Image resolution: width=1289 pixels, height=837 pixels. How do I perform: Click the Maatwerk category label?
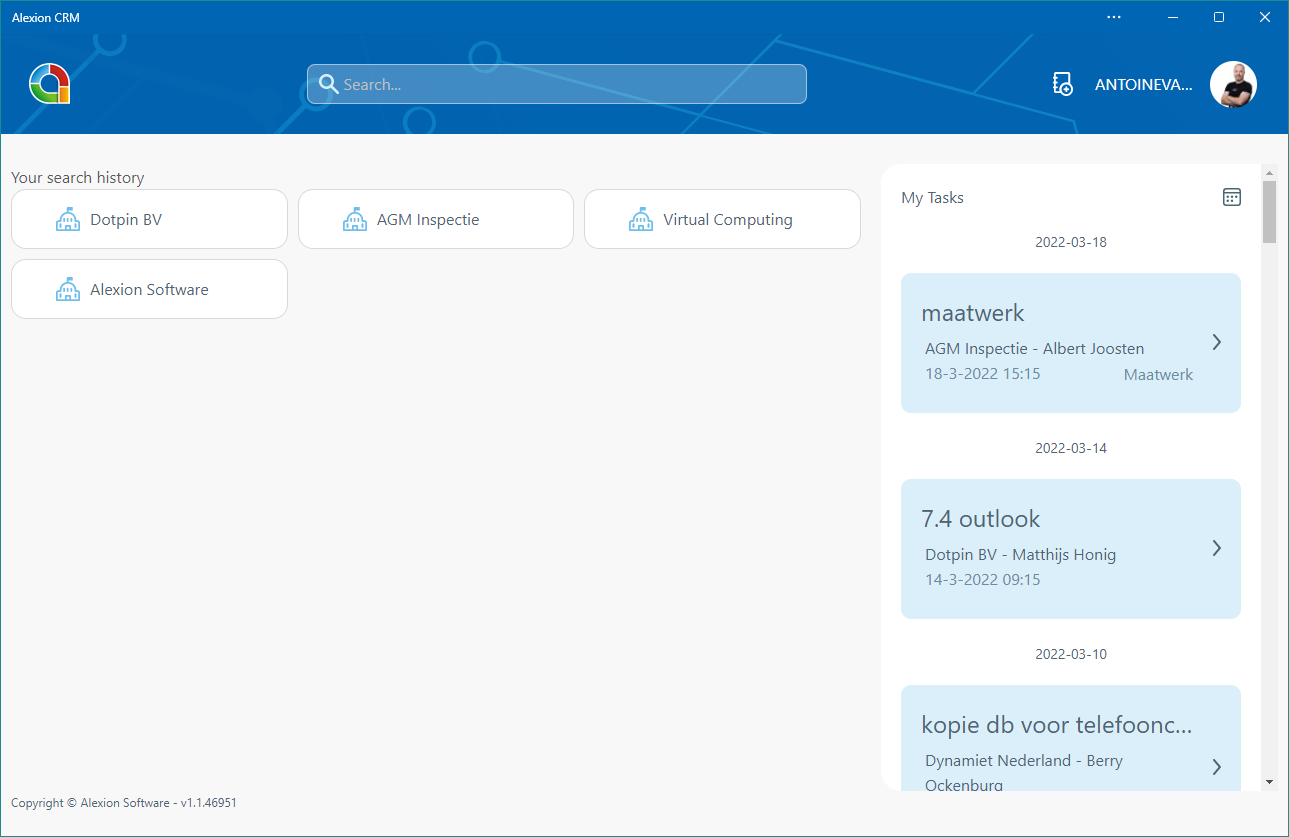pyautogui.click(x=1158, y=375)
